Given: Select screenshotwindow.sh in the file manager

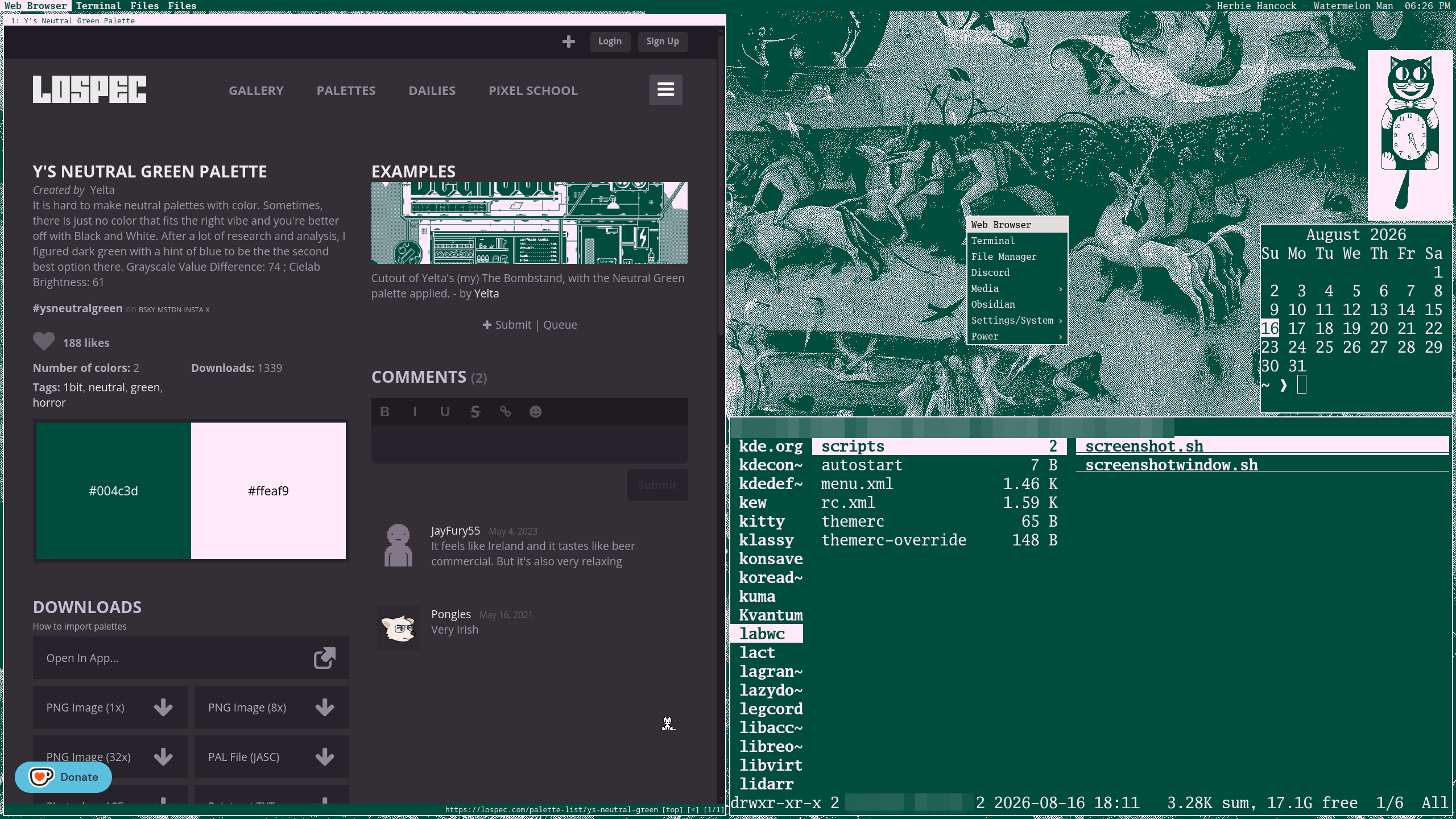Looking at the screenshot, I should pos(1262,465).
